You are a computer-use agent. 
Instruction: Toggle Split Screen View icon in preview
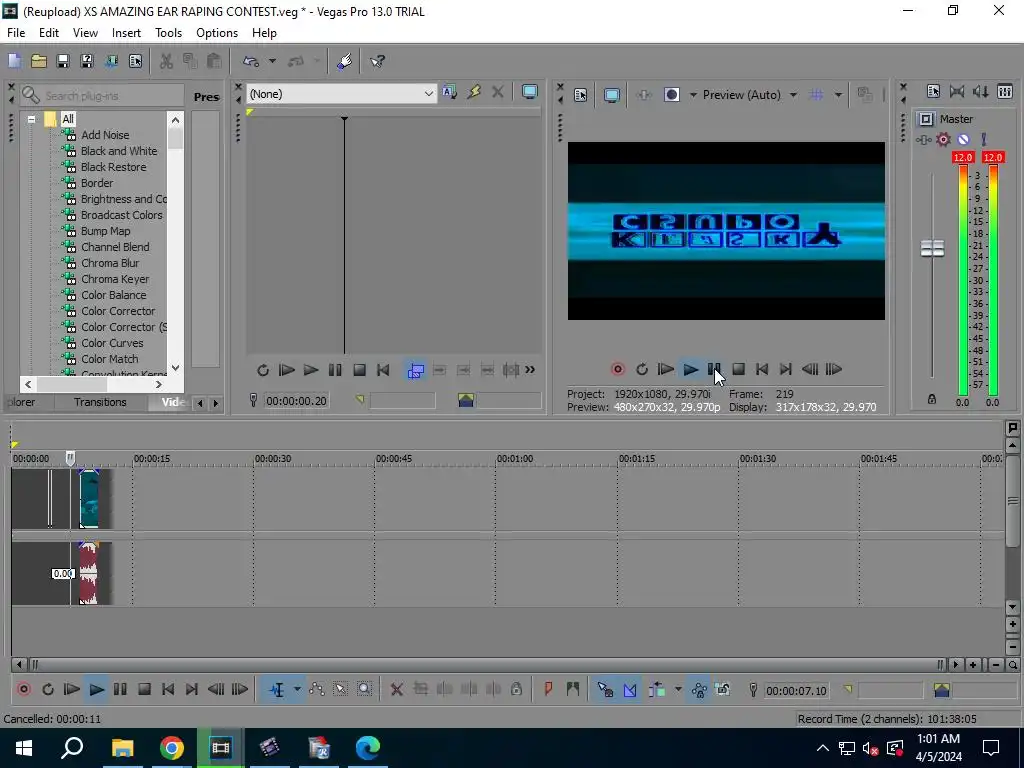click(x=671, y=95)
